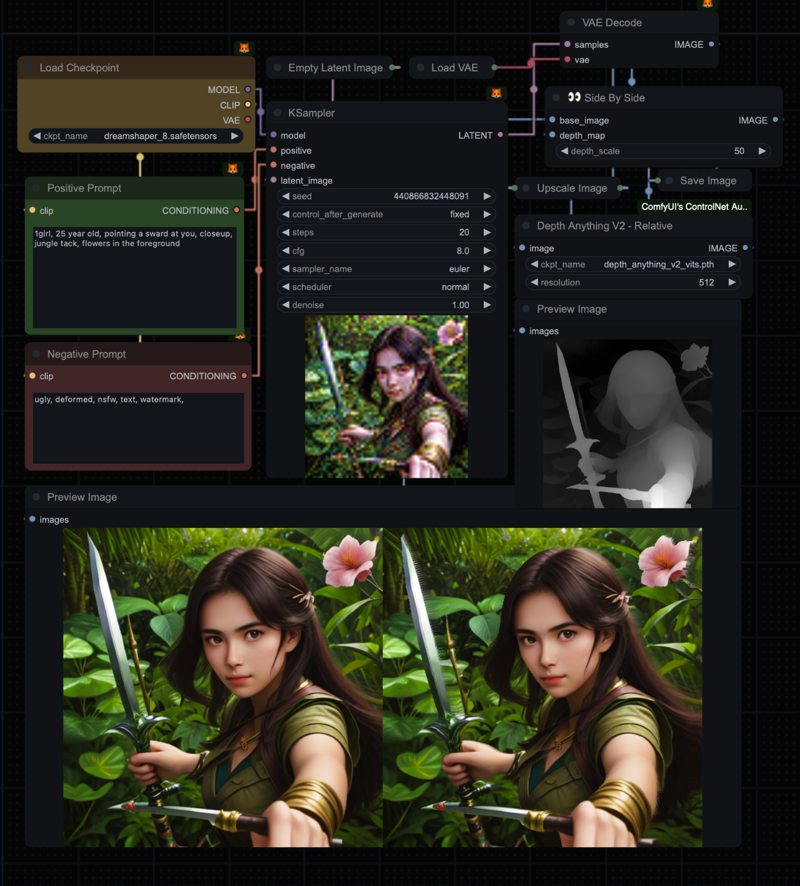Open ckpt_name dreamshaper_8.safetensors selector
The width and height of the screenshot is (800, 886).
tap(136, 136)
